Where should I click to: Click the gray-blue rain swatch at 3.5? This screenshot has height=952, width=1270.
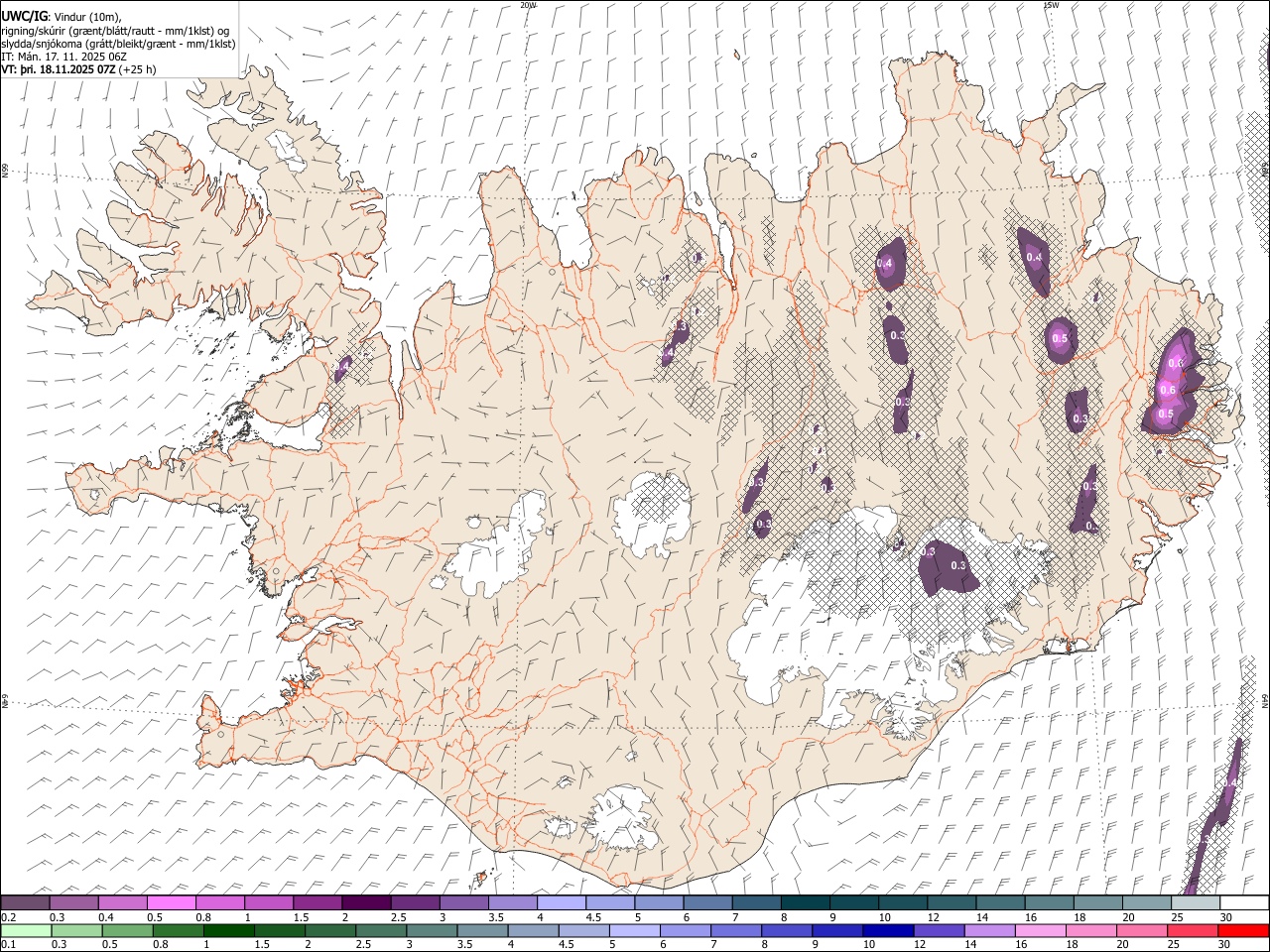(x=482, y=930)
